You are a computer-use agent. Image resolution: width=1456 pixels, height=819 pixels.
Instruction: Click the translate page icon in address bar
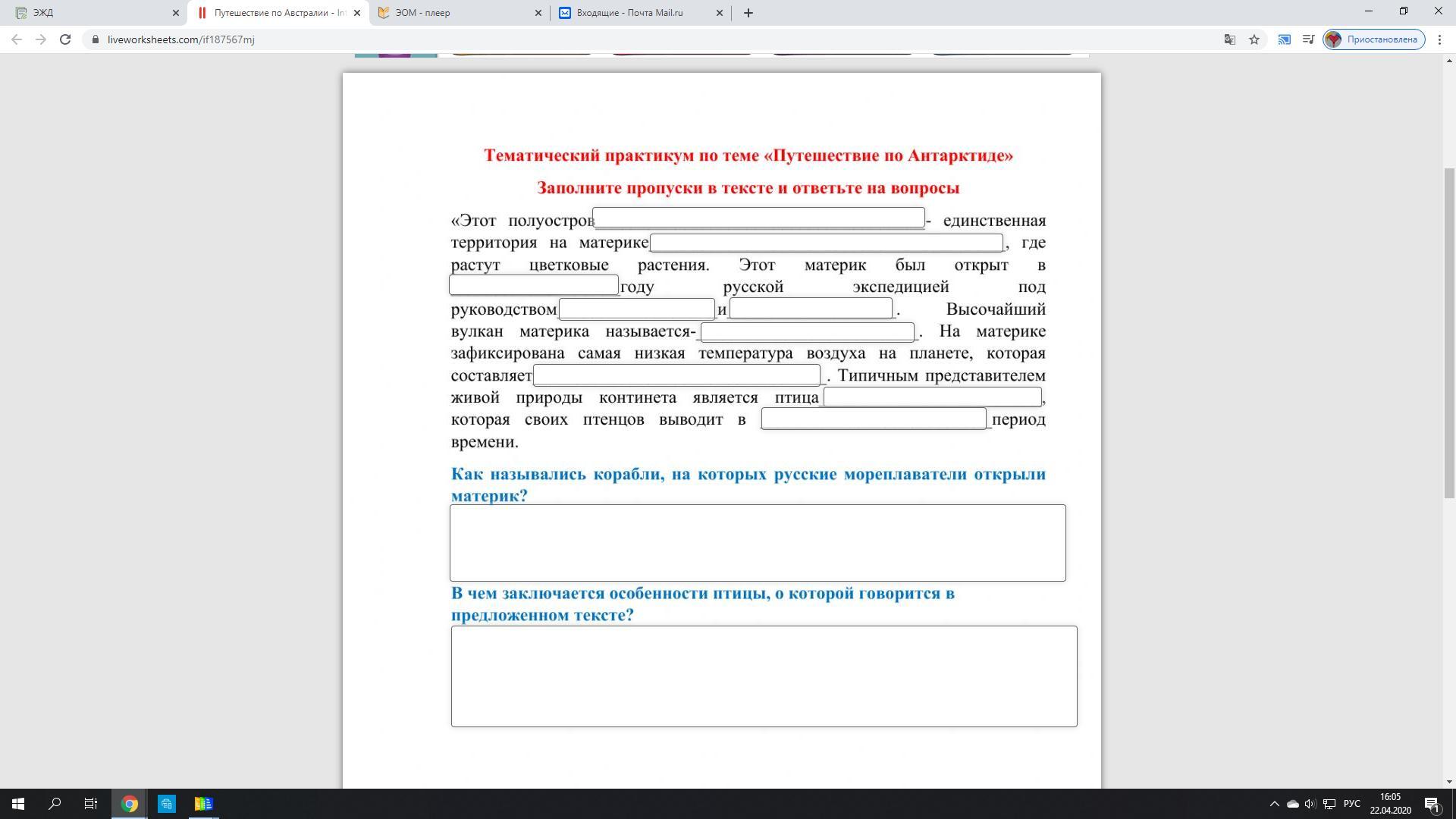click(x=1230, y=39)
